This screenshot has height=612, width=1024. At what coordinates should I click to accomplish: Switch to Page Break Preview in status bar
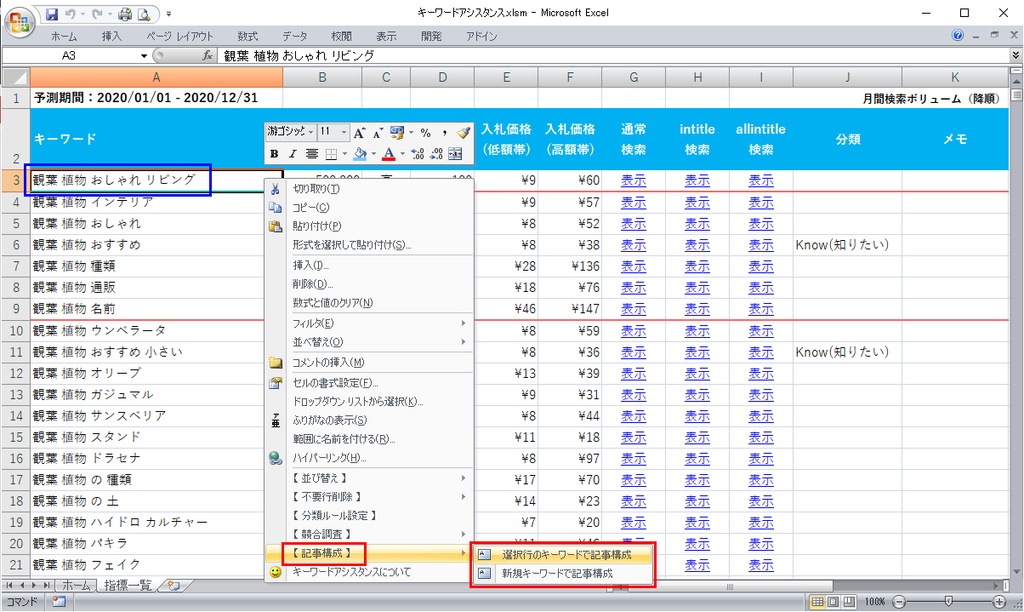tap(849, 602)
